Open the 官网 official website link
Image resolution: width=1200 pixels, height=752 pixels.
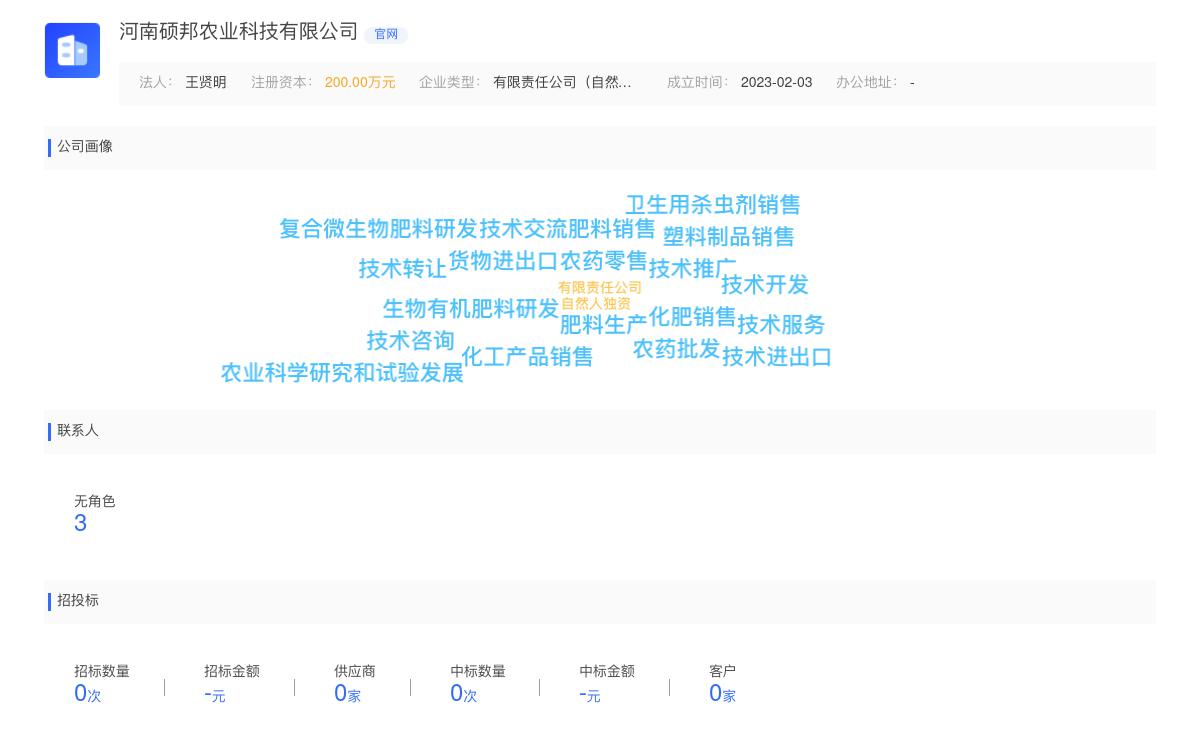386,34
